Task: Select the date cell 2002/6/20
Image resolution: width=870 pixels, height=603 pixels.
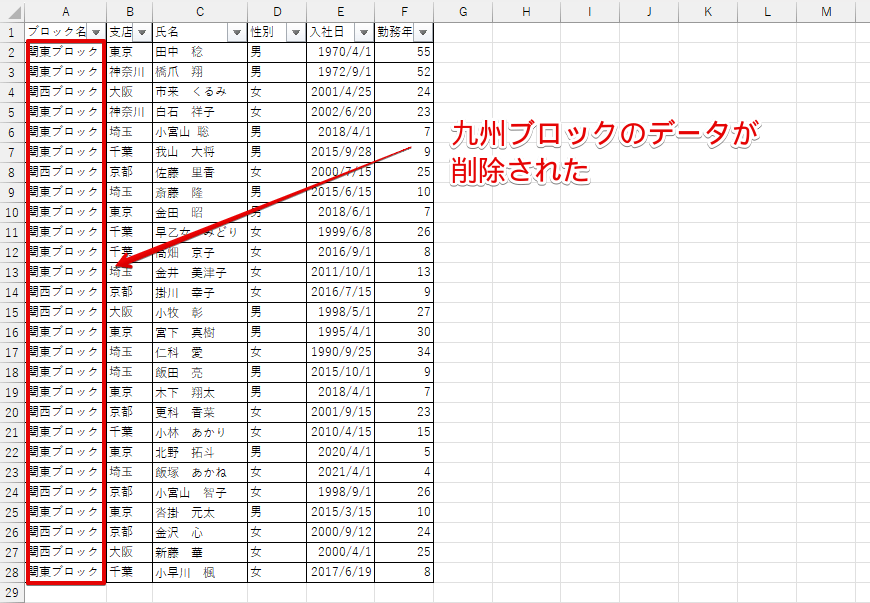Action: click(x=341, y=112)
